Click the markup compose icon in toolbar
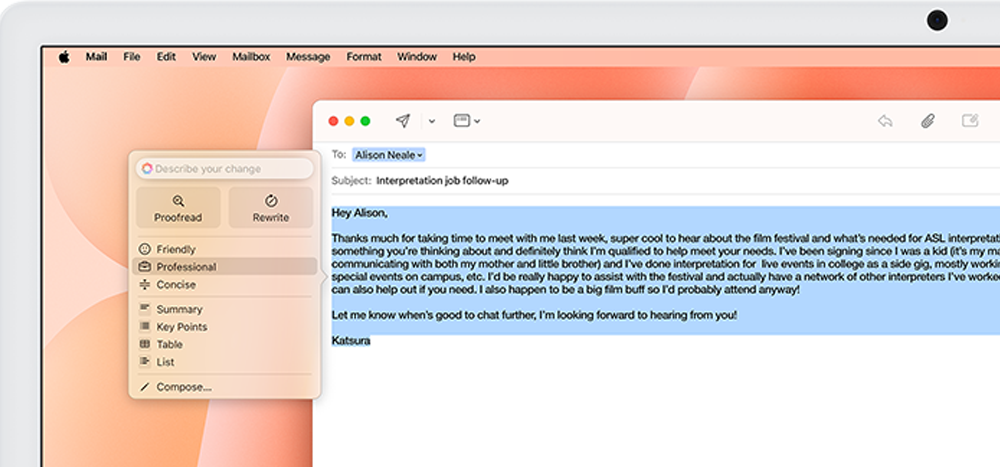The image size is (1000, 467). pyautogui.click(x=969, y=121)
